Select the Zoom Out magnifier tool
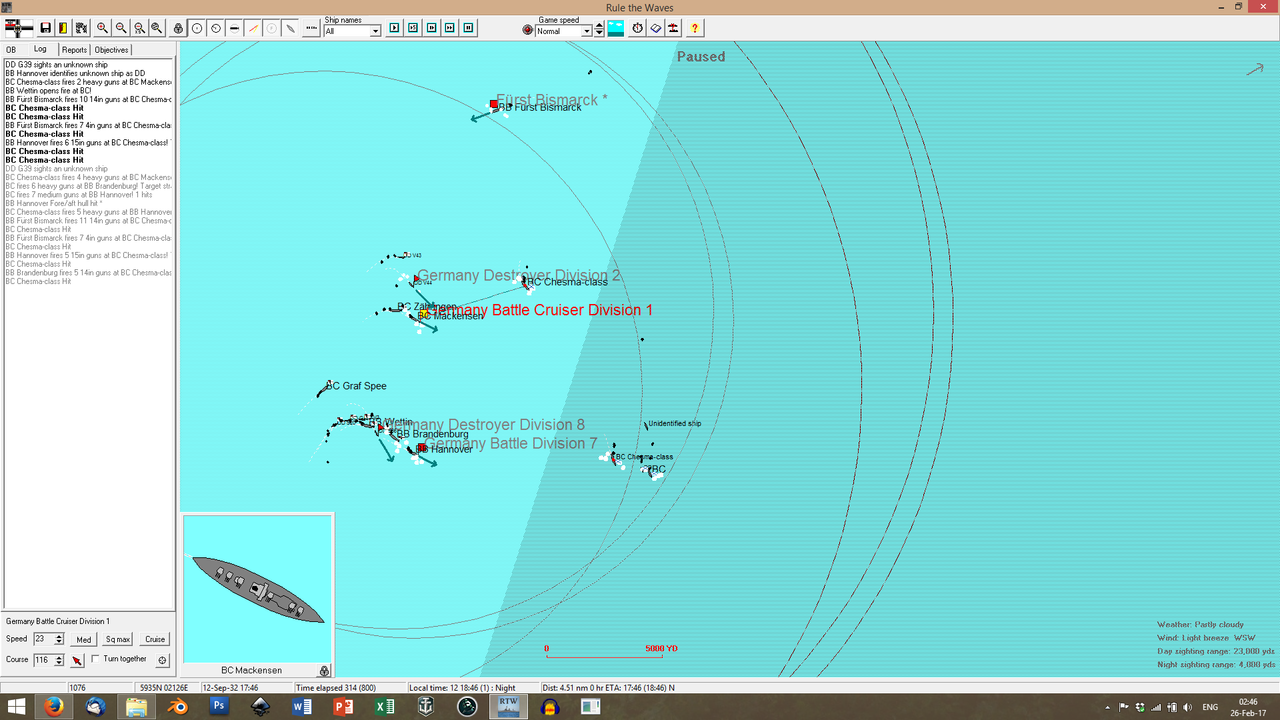This screenshot has width=1280, height=720. coord(120,27)
